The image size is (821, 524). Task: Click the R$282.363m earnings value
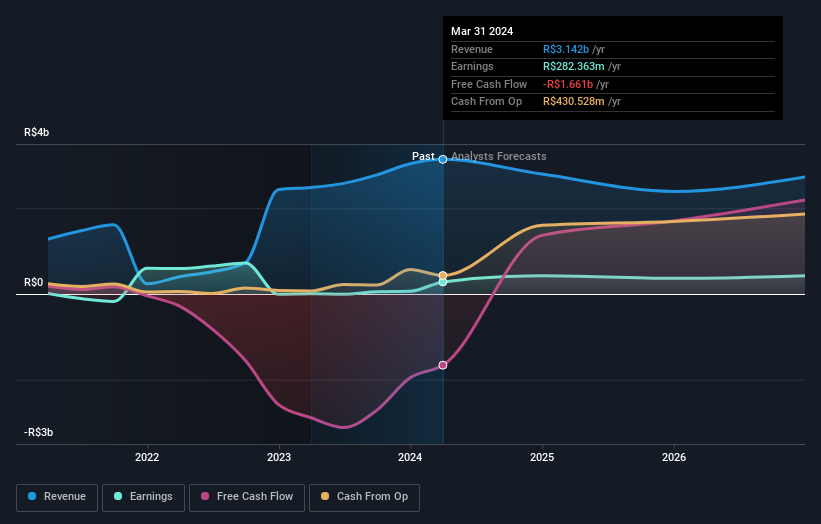[574, 66]
